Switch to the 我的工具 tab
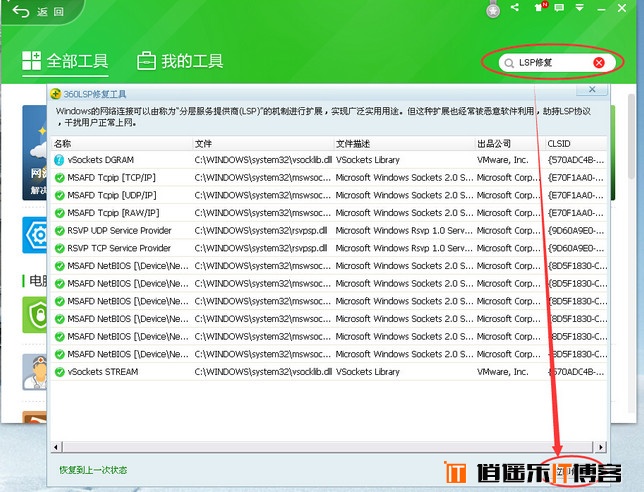644x492 pixels. [180, 61]
